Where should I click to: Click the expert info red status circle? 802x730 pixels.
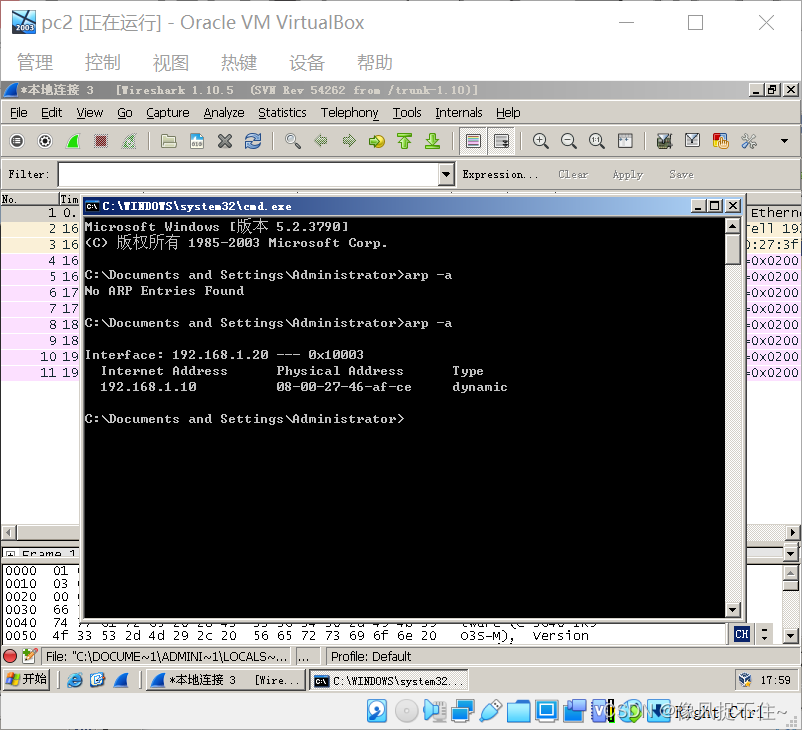(x=10, y=656)
